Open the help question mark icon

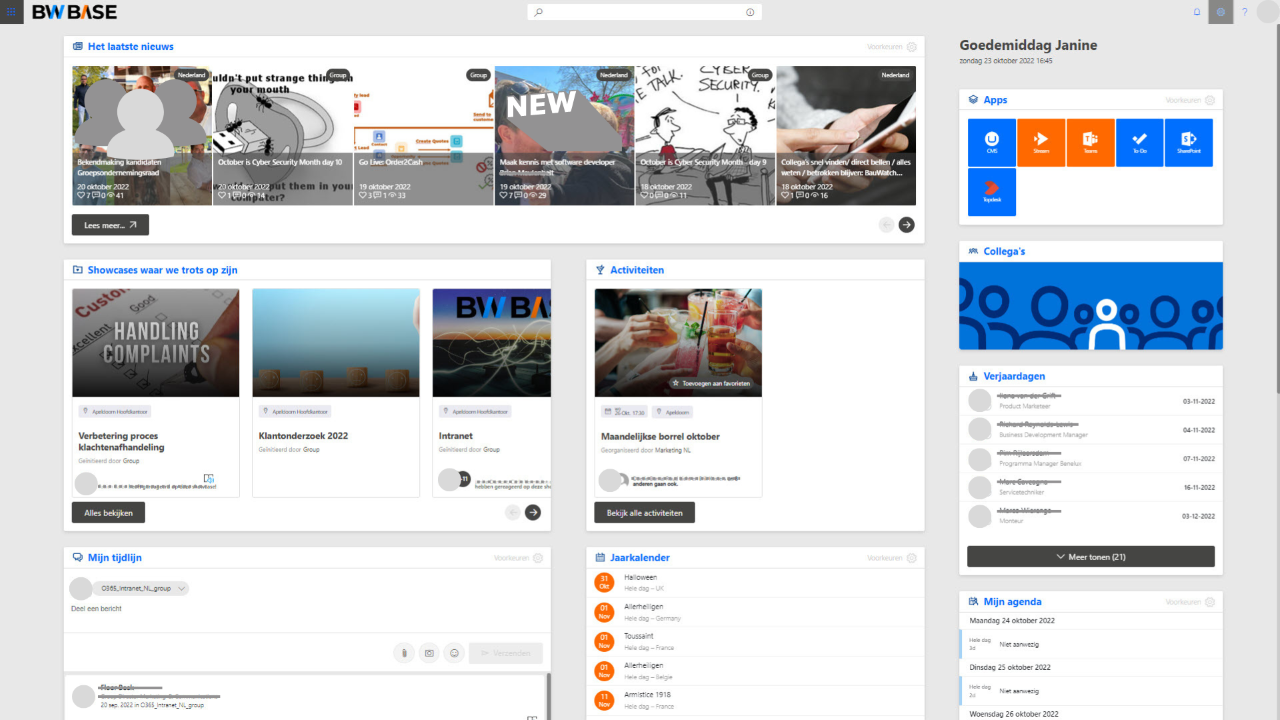pyautogui.click(x=1245, y=12)
